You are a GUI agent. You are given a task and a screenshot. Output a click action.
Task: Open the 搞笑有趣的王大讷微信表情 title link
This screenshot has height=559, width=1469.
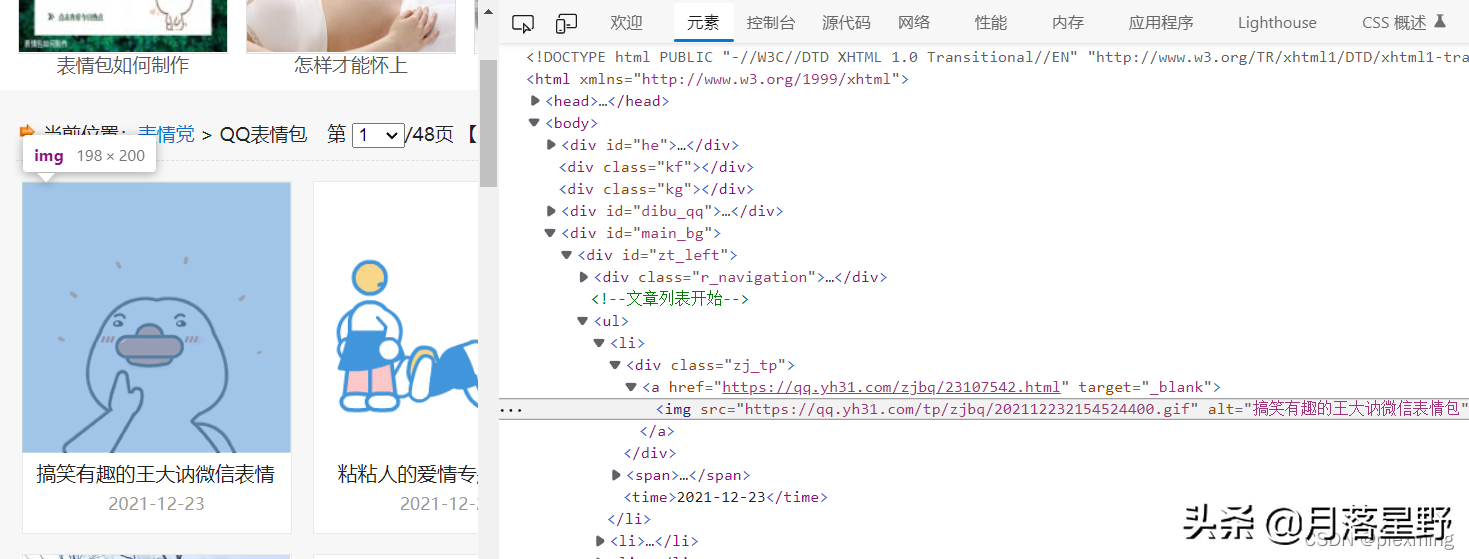point(156,474)
